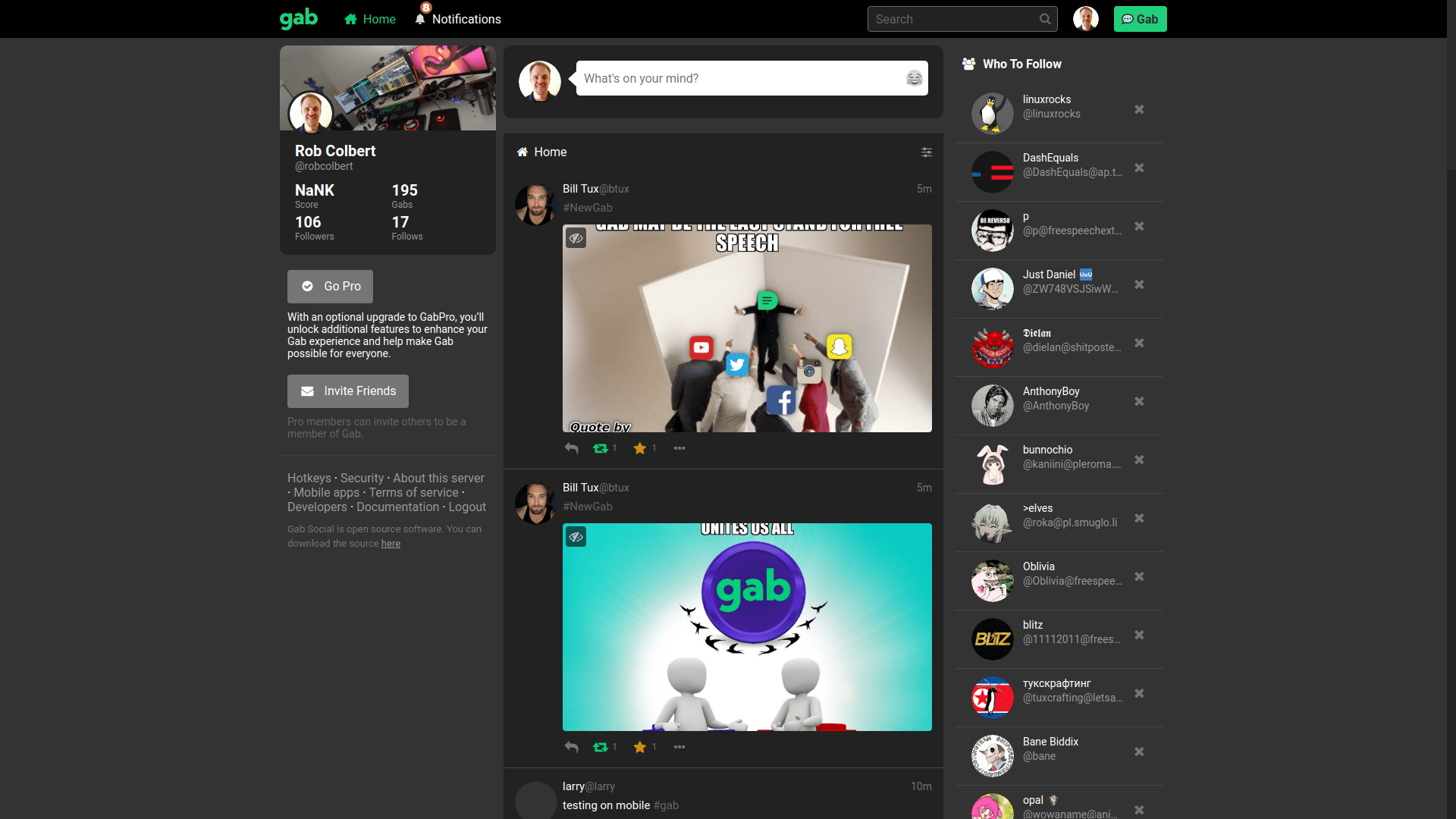Open blitz logo avatar
The width and height of the screenshot is (1456, 819).
point(993,639)
